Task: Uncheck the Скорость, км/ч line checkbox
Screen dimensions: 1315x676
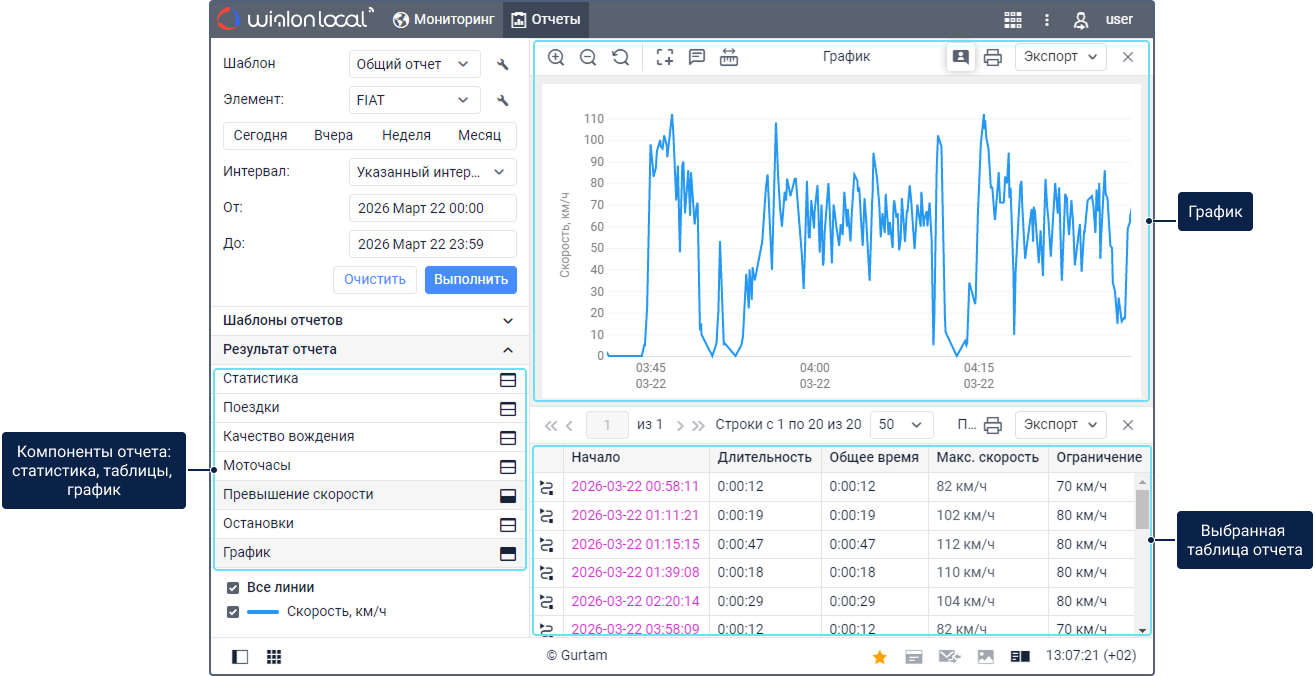Action: pyautogui.click(x=233, y=612)
